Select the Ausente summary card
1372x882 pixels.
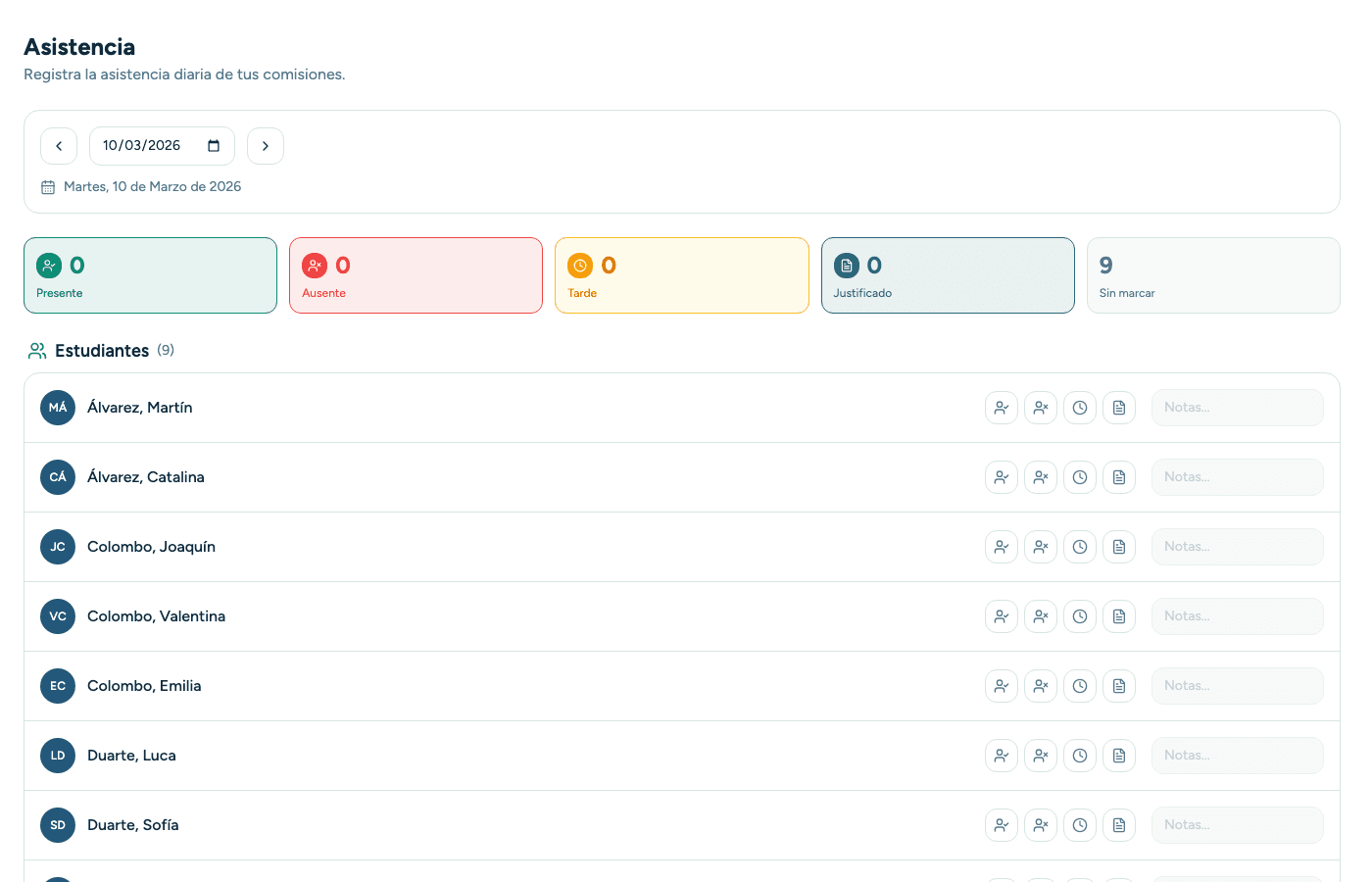(x=416, y=275)
